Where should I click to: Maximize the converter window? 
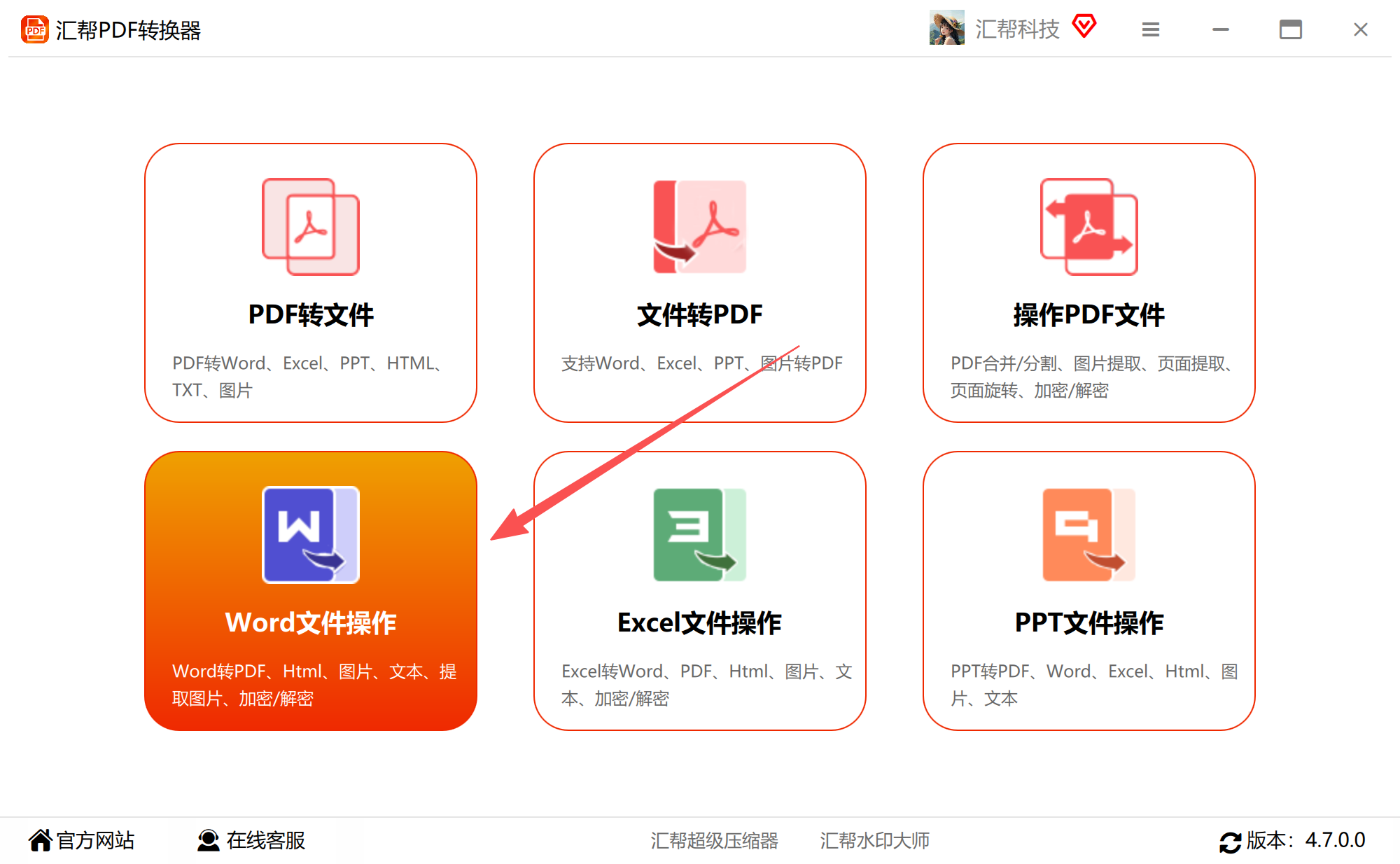1291,29
